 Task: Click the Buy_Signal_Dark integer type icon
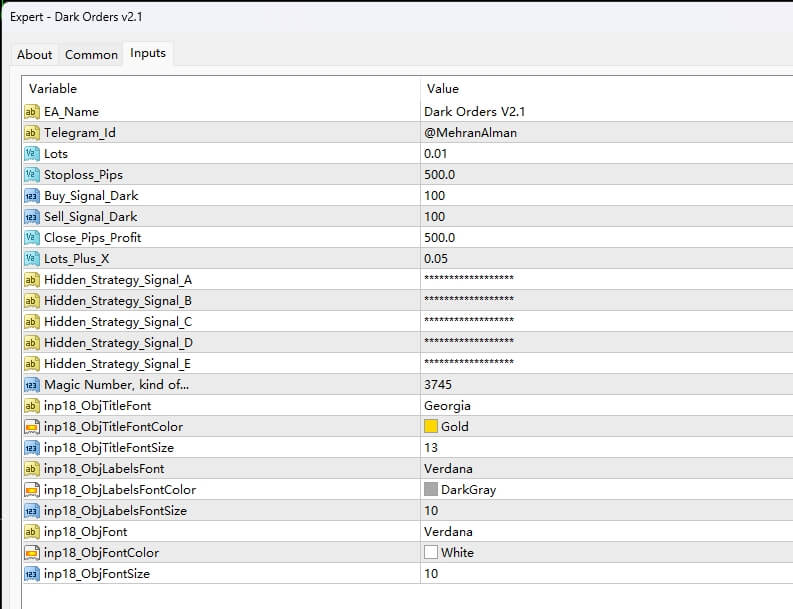point(31,196)
